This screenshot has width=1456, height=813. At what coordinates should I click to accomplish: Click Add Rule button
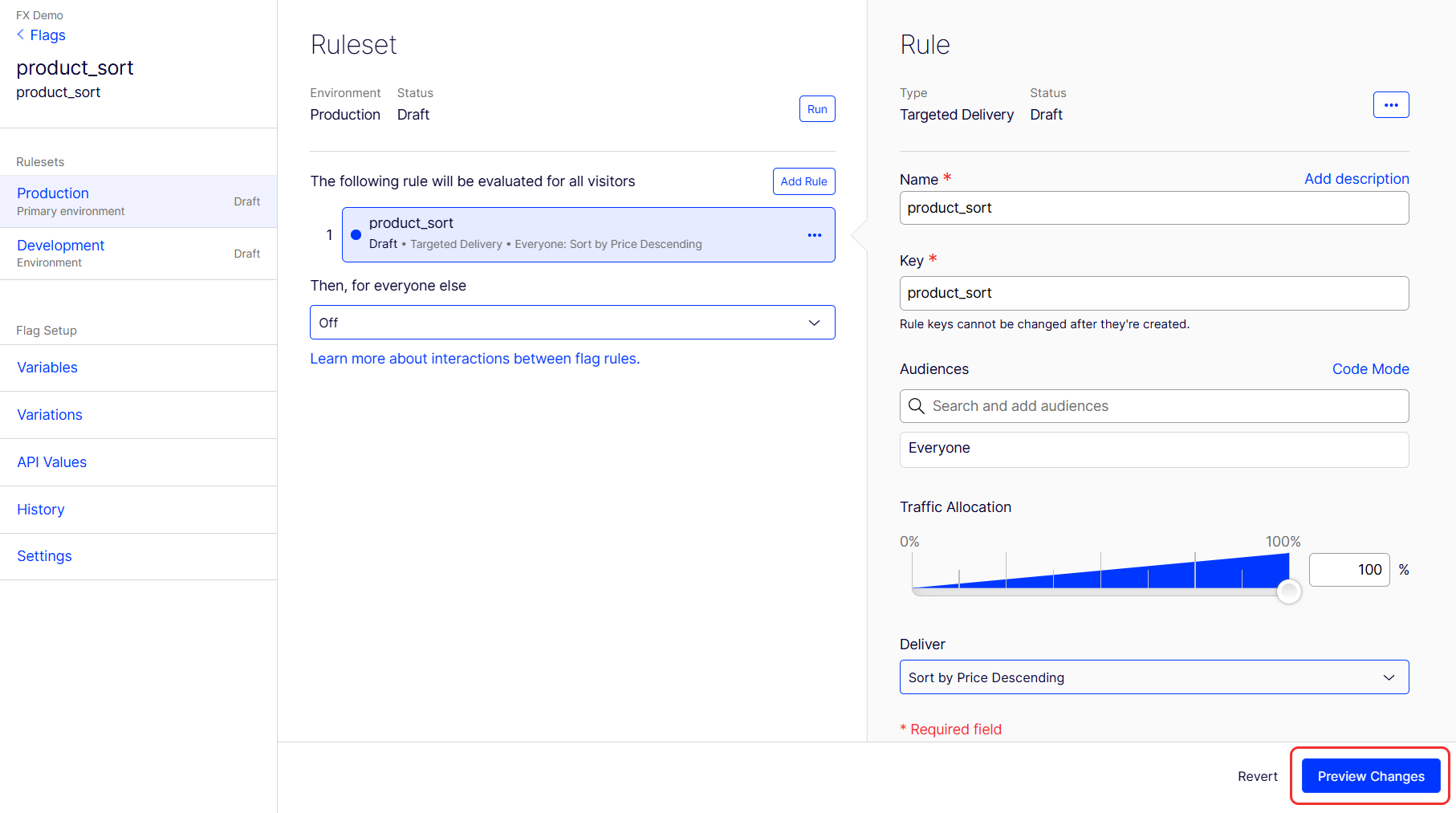coord(803,181)
